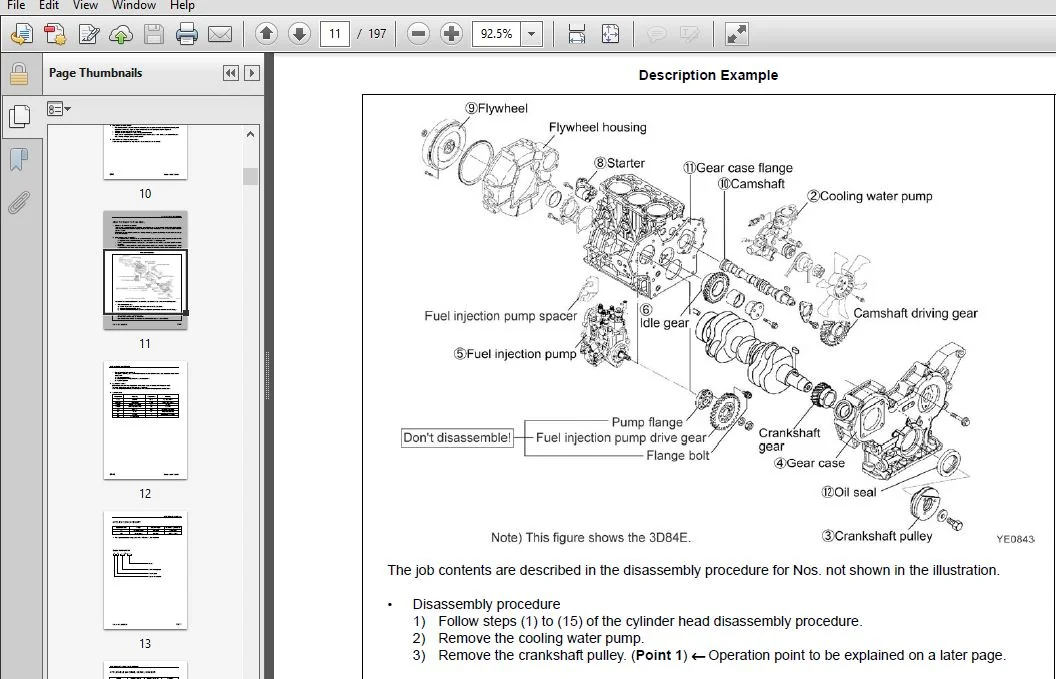Viewport: 1056px width, 679px height.
Task: Click the total pages "197" indicator
Action: (377, 34)
